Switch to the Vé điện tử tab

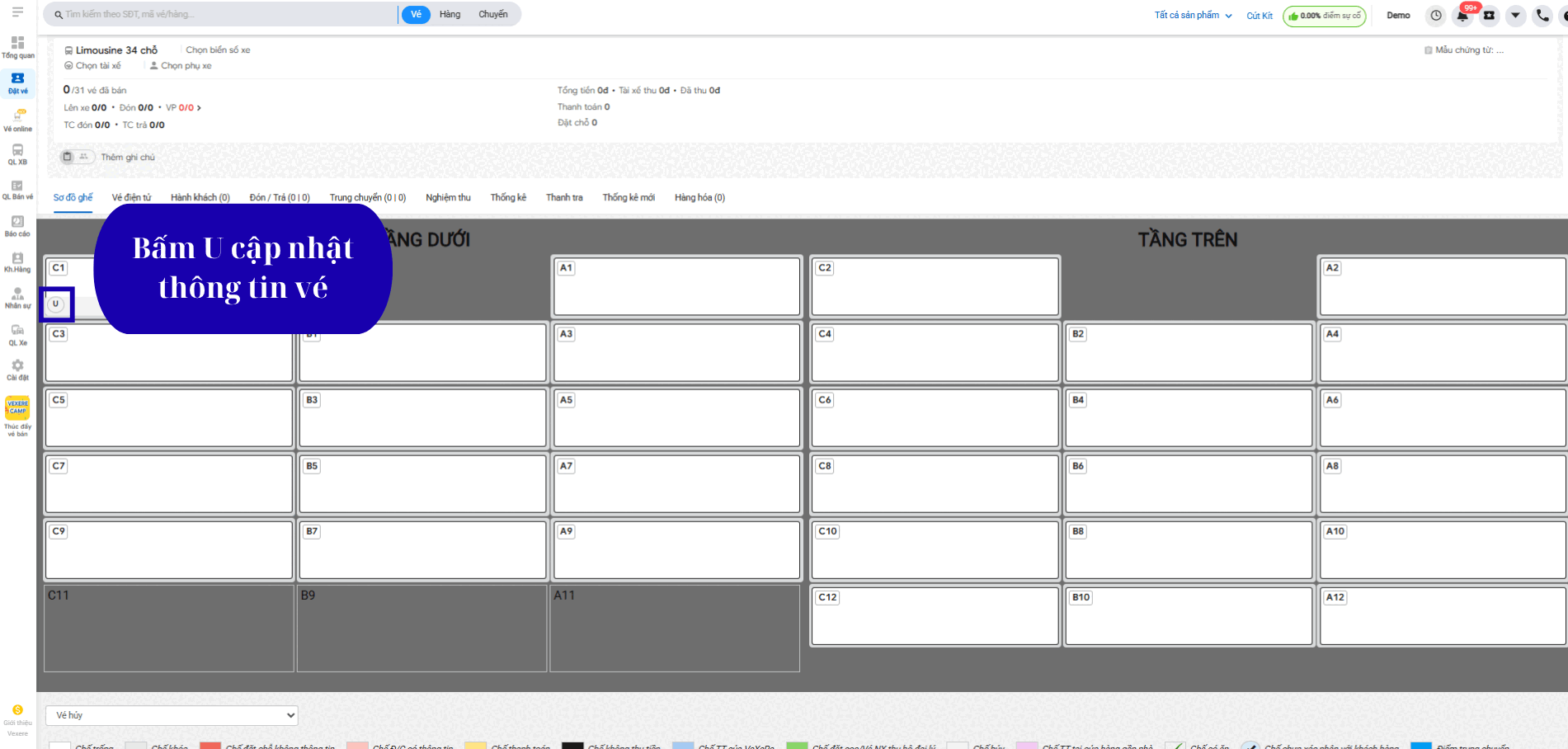coord(131,198)
